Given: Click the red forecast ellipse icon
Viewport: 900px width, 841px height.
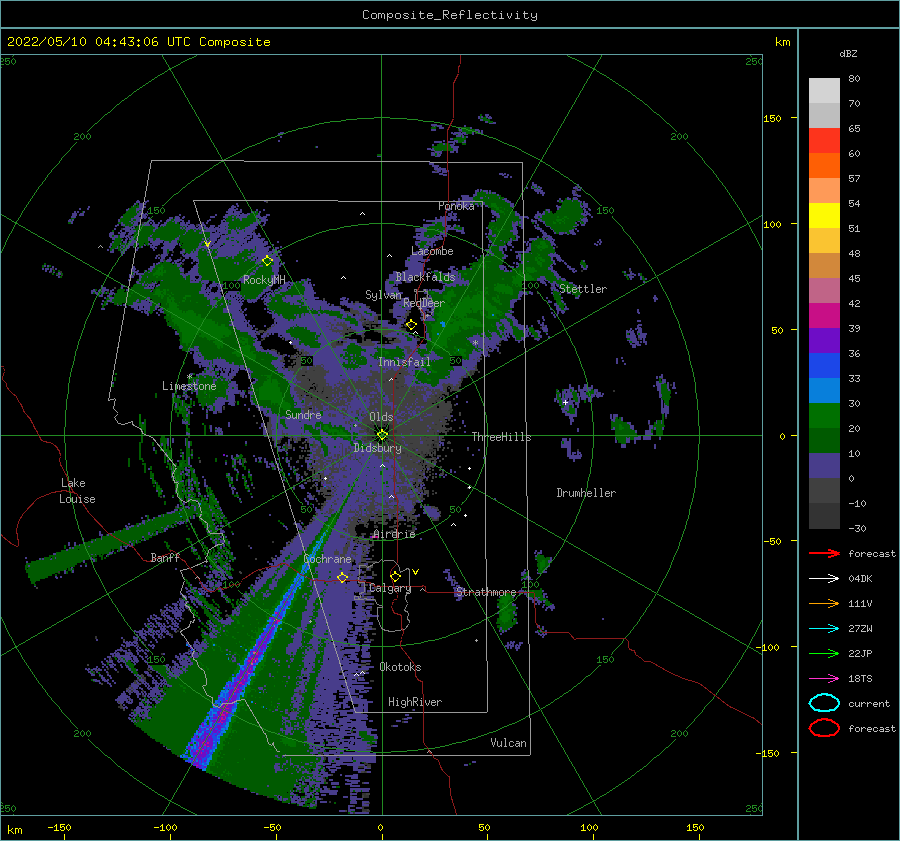Looking at the screenshot, I should (824, 728).
